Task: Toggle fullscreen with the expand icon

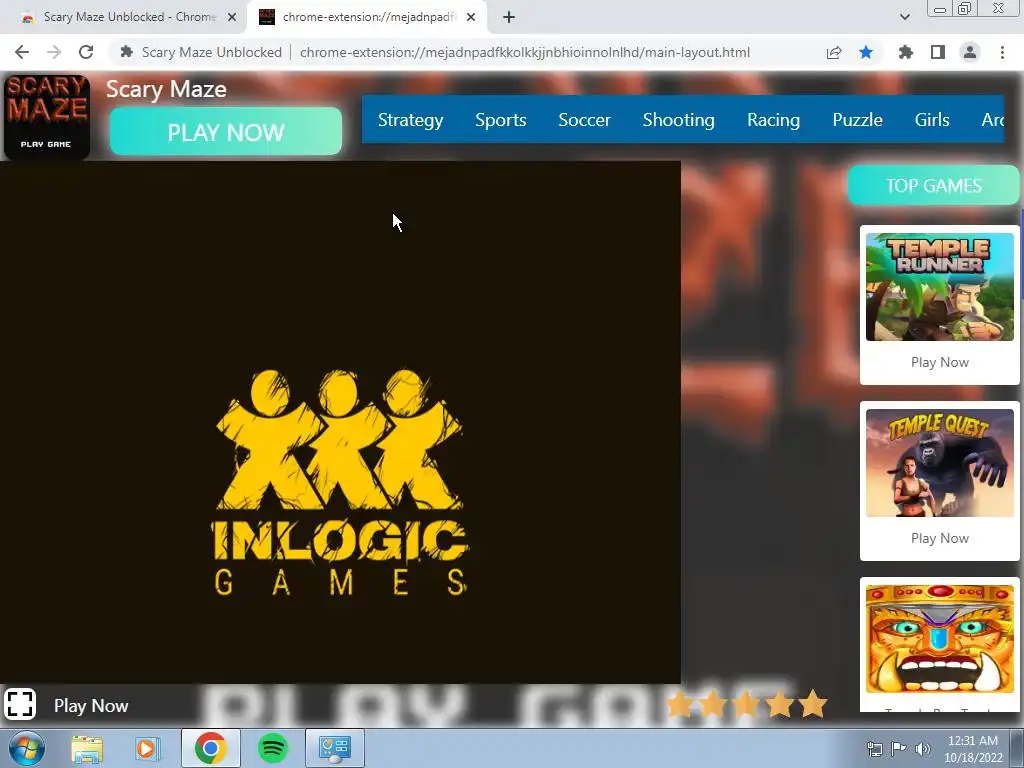Action: (20, 704)
